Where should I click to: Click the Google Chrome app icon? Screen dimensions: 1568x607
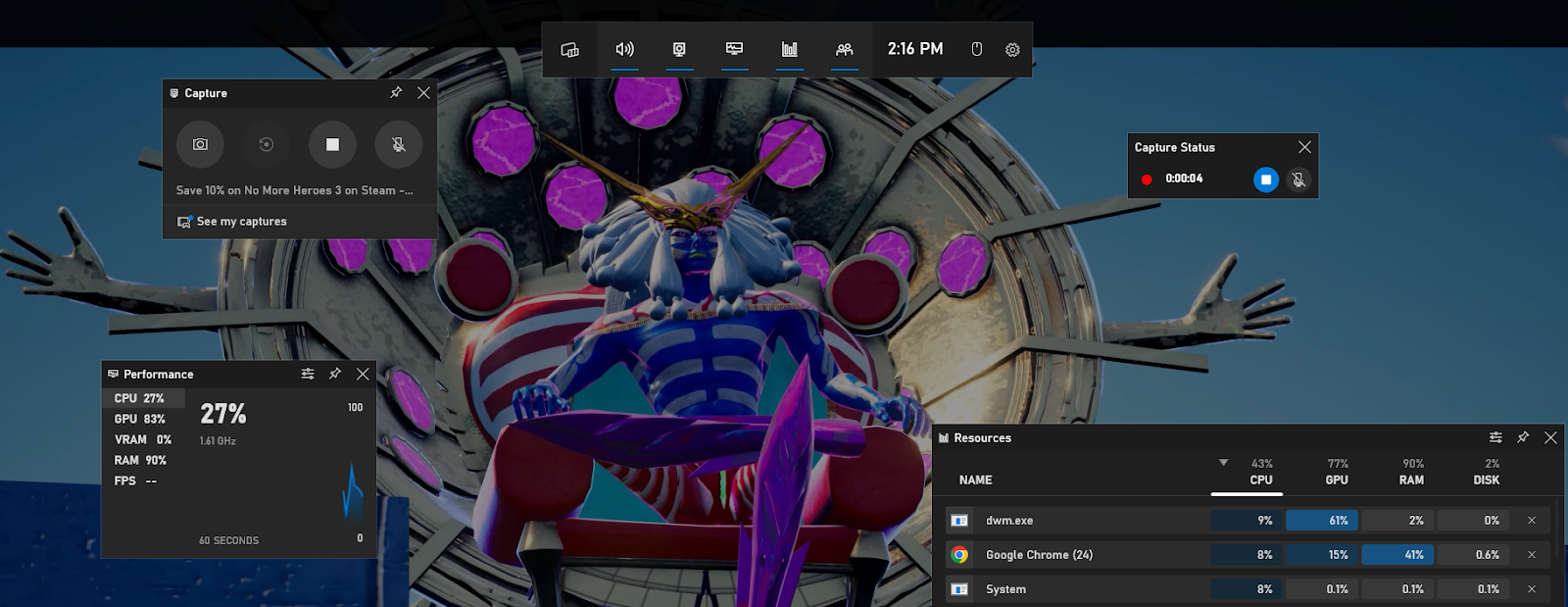coord(959,555)
